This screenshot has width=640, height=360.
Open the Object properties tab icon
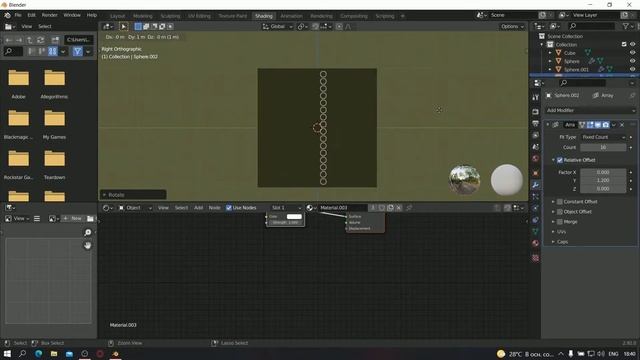click(536, 173)
